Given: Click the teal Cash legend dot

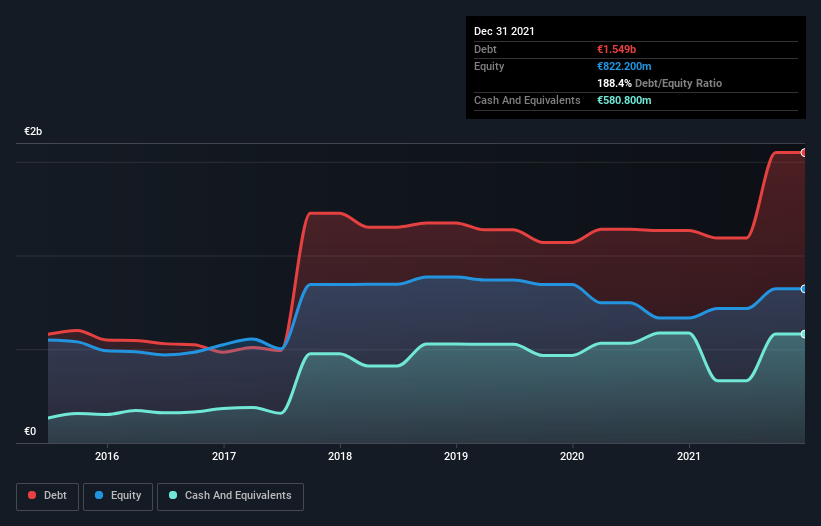Looking at the screenshot, I should tap(173, 495).
